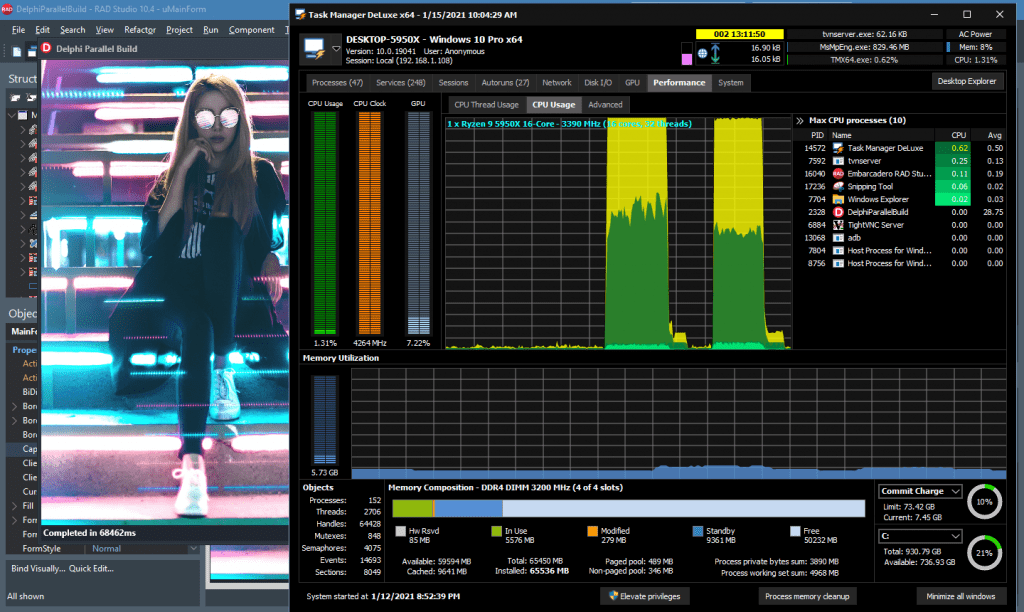The image size is (1024, 612).
Task: Open the Sessions tab
Action: tap(453, 83)
